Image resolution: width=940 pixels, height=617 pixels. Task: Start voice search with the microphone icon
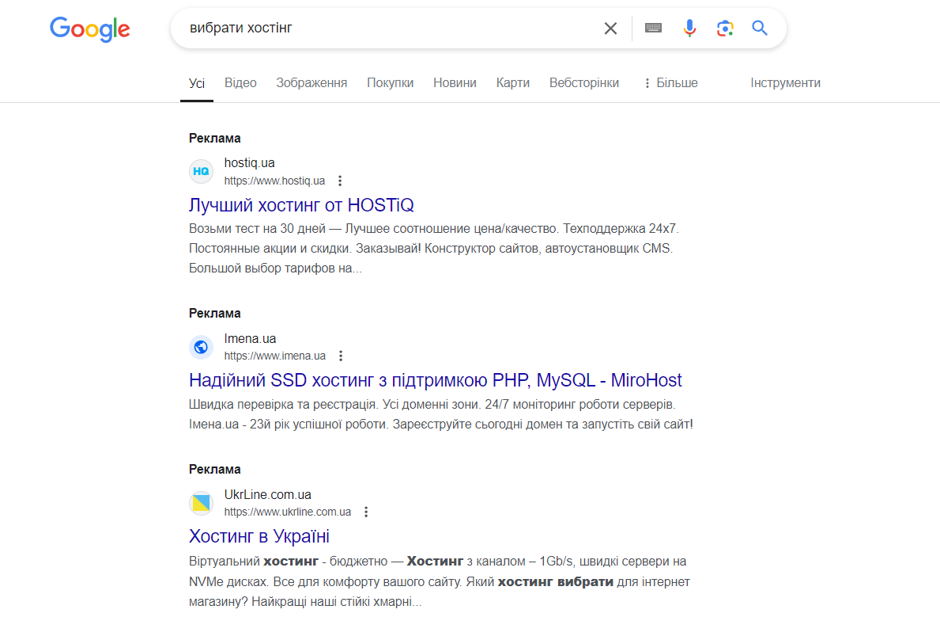[x=689, y=28]
